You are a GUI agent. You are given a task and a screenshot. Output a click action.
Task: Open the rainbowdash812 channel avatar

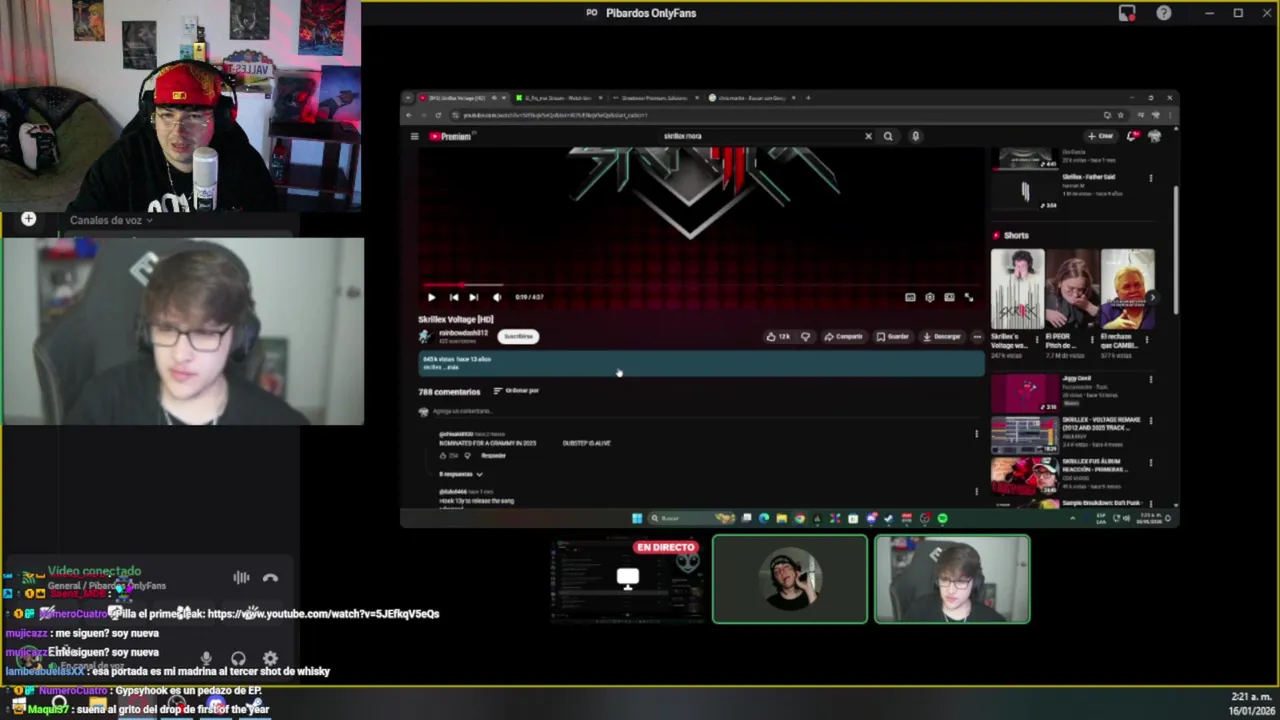(x=425, y=337)
